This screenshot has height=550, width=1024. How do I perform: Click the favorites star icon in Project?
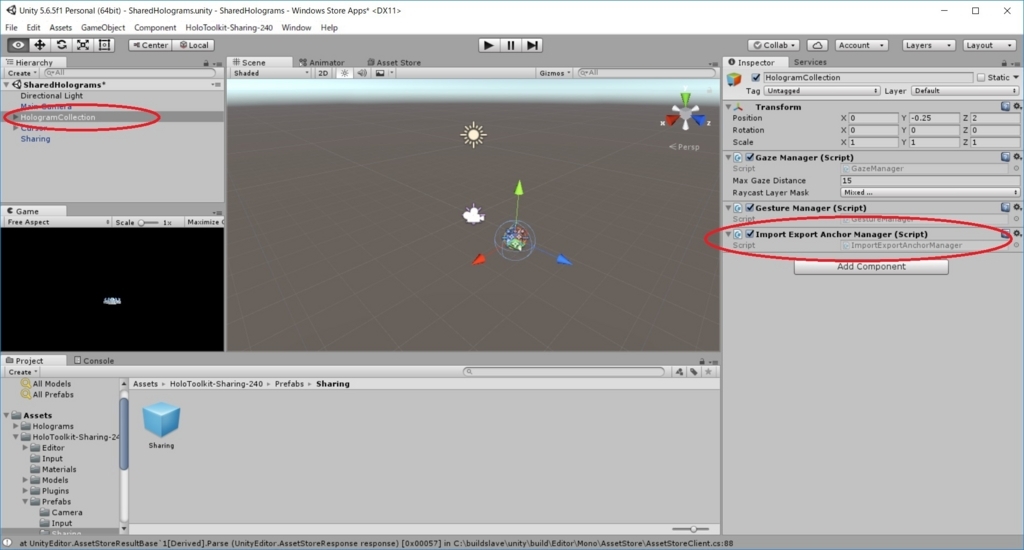point(708,372)
